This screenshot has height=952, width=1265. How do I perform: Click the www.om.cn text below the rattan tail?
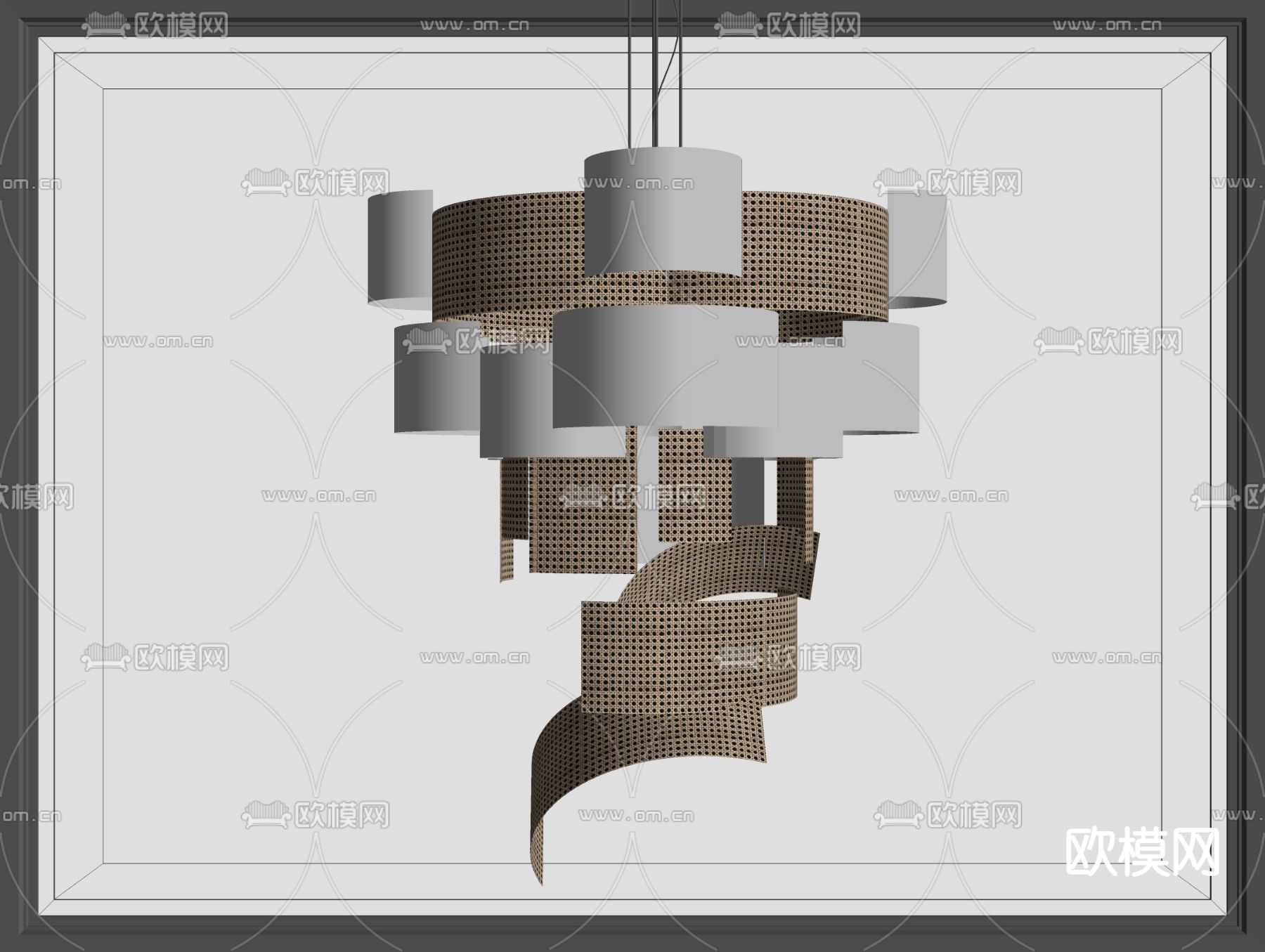tap(636, 816)
